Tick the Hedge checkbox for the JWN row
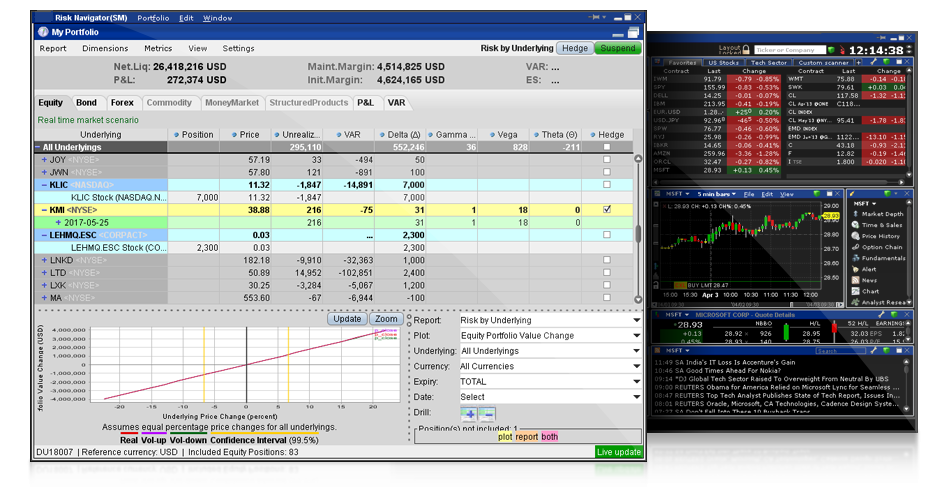Viewport: 948px width, 500px height. coord(607,172)
